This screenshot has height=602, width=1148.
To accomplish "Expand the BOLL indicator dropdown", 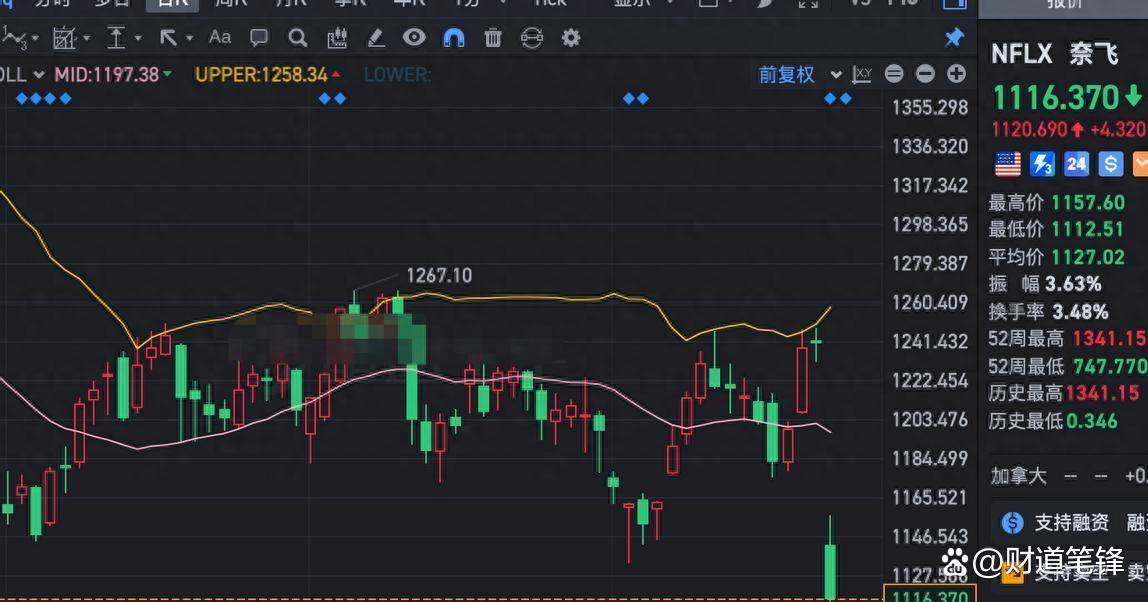I will click(37, 74).
